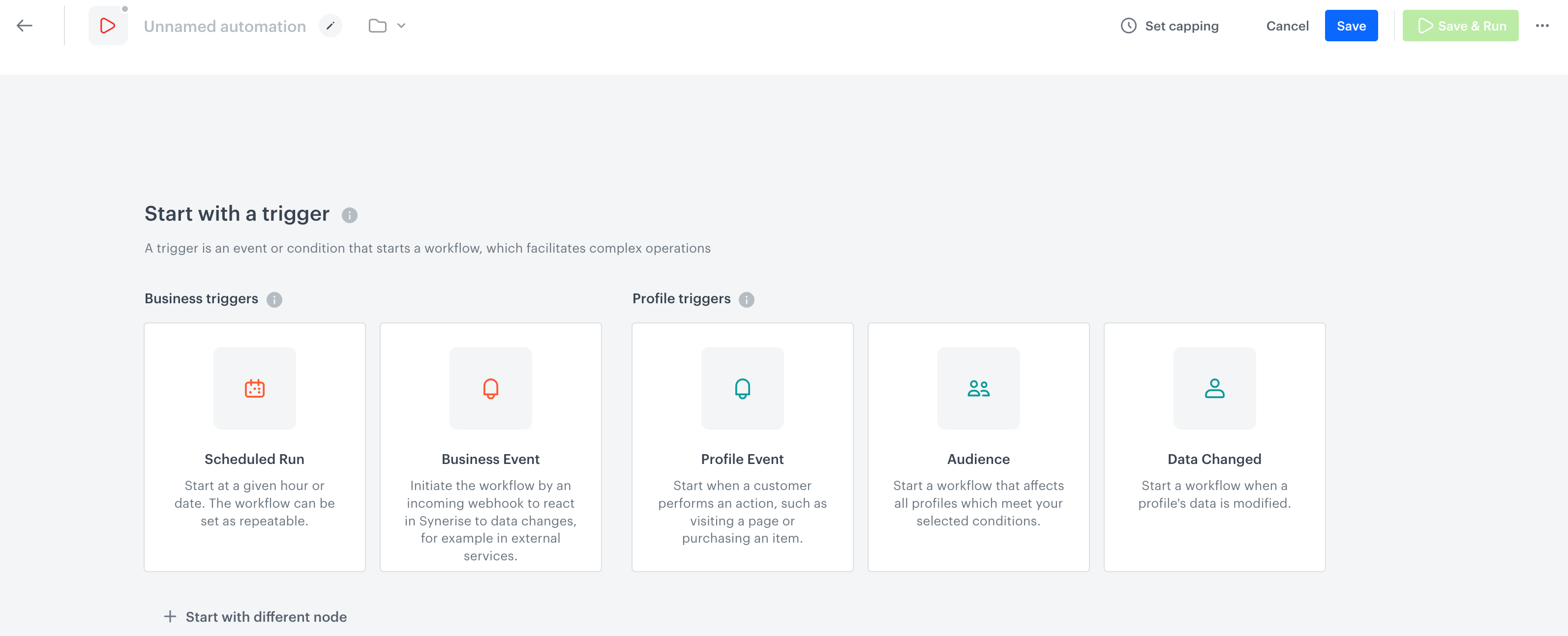This screenshot has width=1568, height=636.
Task: Click the Unnamed automation title field
Action: click(x=225, y=26)
